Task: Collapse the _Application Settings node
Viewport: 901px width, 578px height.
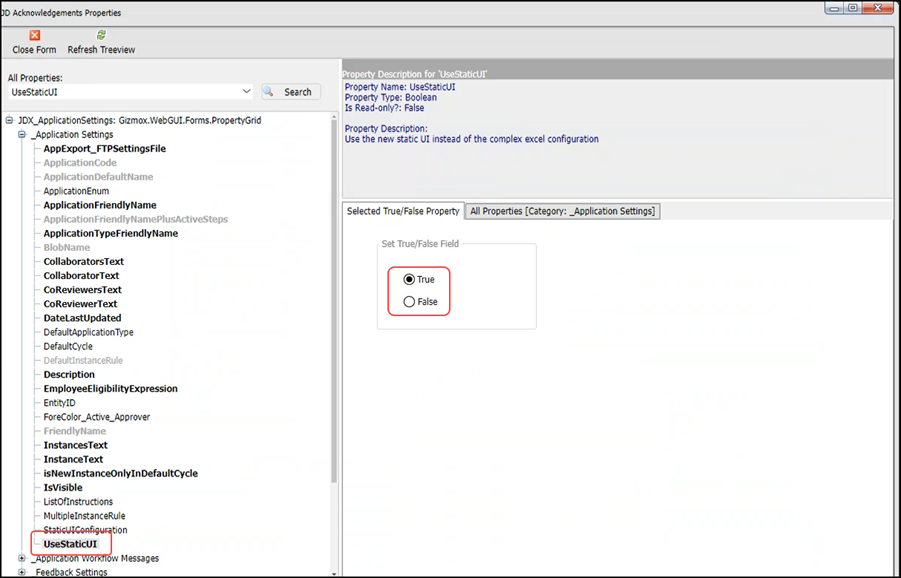Action: [22, 134]
